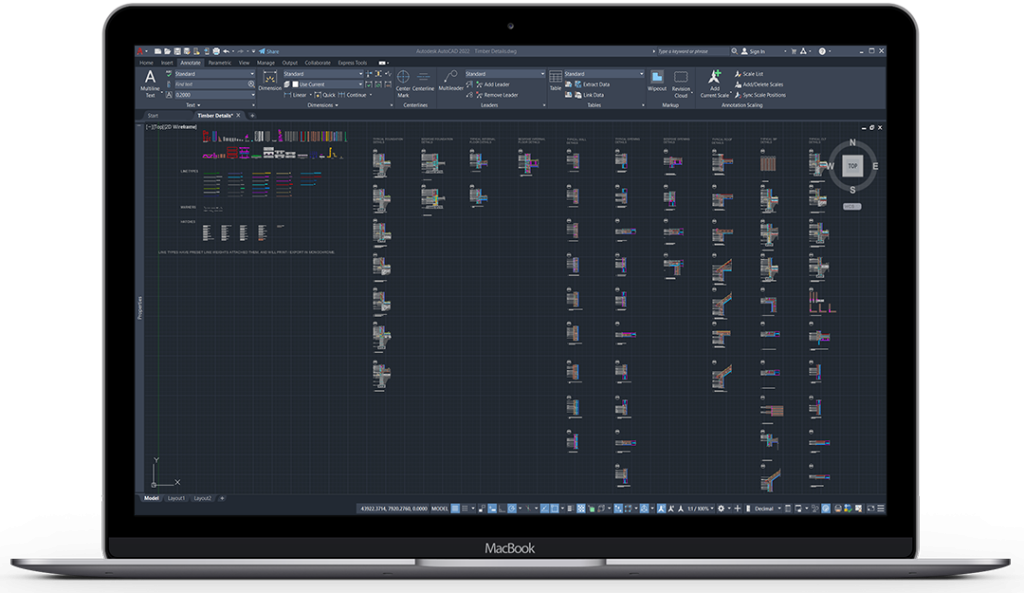Click the Share button
This screenshot has width=1024, height=593.
[x=269, y=51]
